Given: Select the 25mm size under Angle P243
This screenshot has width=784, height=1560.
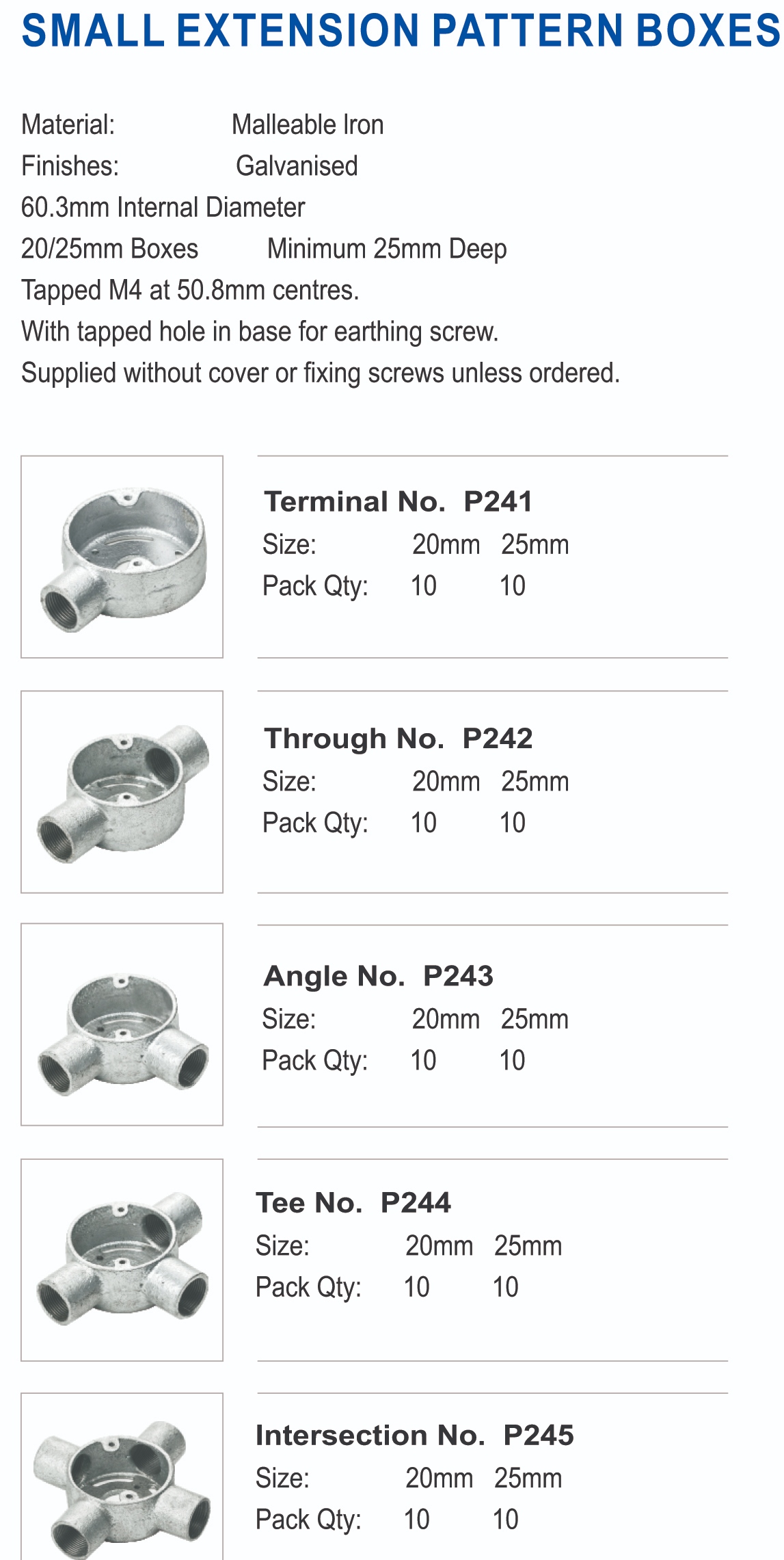Looking at the screenshot, I should pyautogui.click(x=535, y=1019).
